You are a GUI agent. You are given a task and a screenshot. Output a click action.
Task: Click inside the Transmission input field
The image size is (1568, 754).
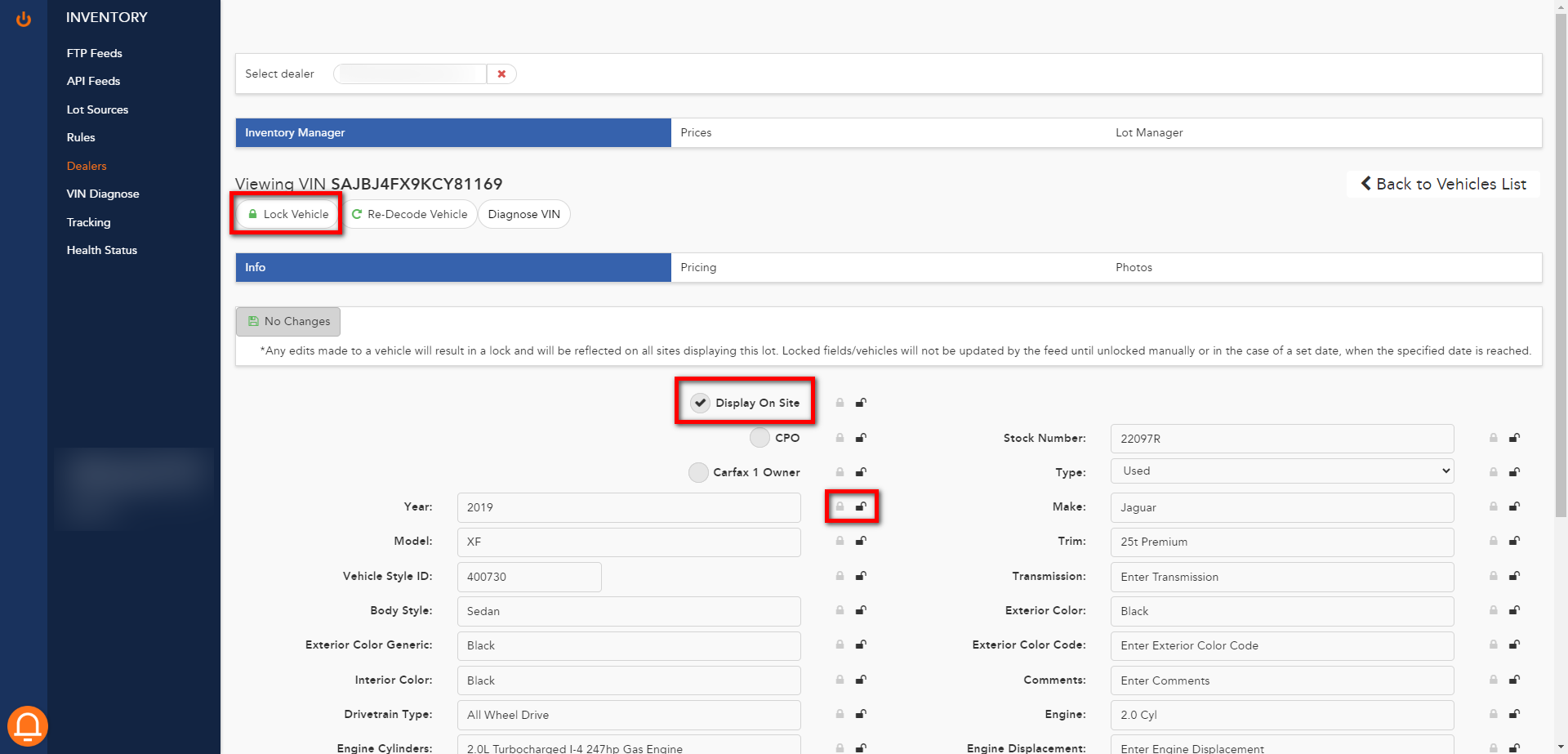1281,576
